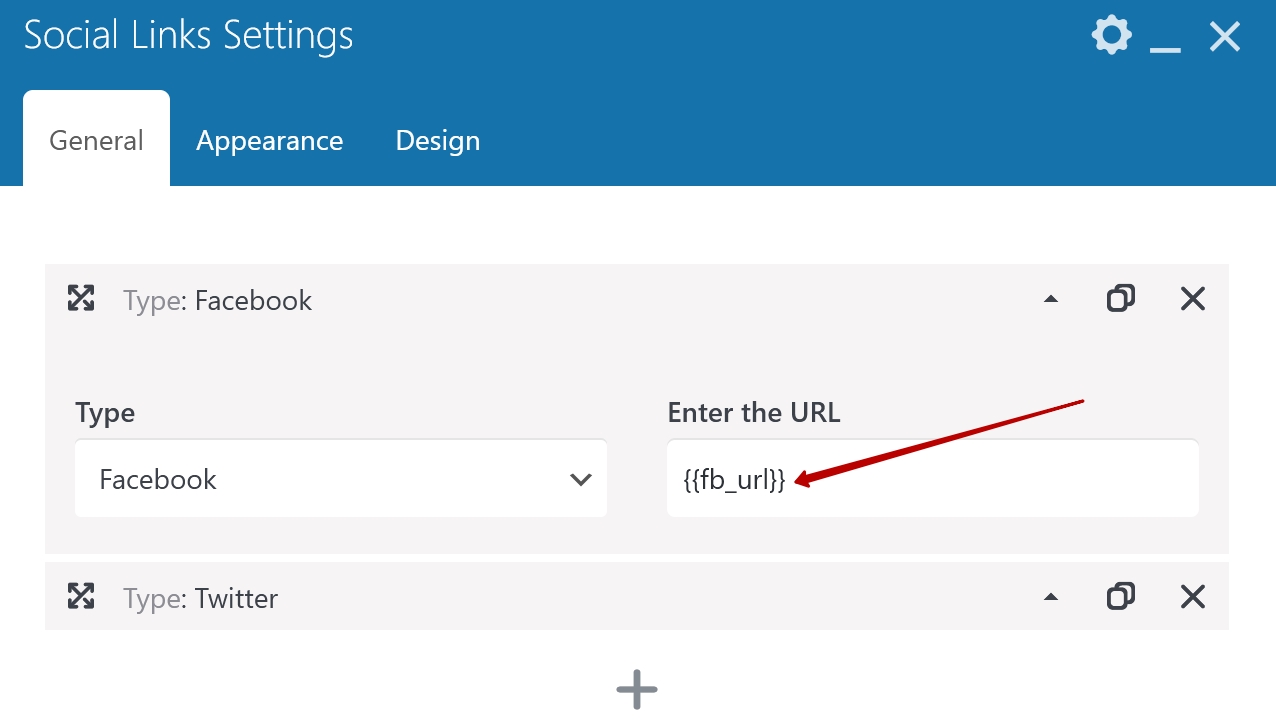Remove the Facebook social link item
Viewport: 1276px width, 721px height.
pos(1193,298)
